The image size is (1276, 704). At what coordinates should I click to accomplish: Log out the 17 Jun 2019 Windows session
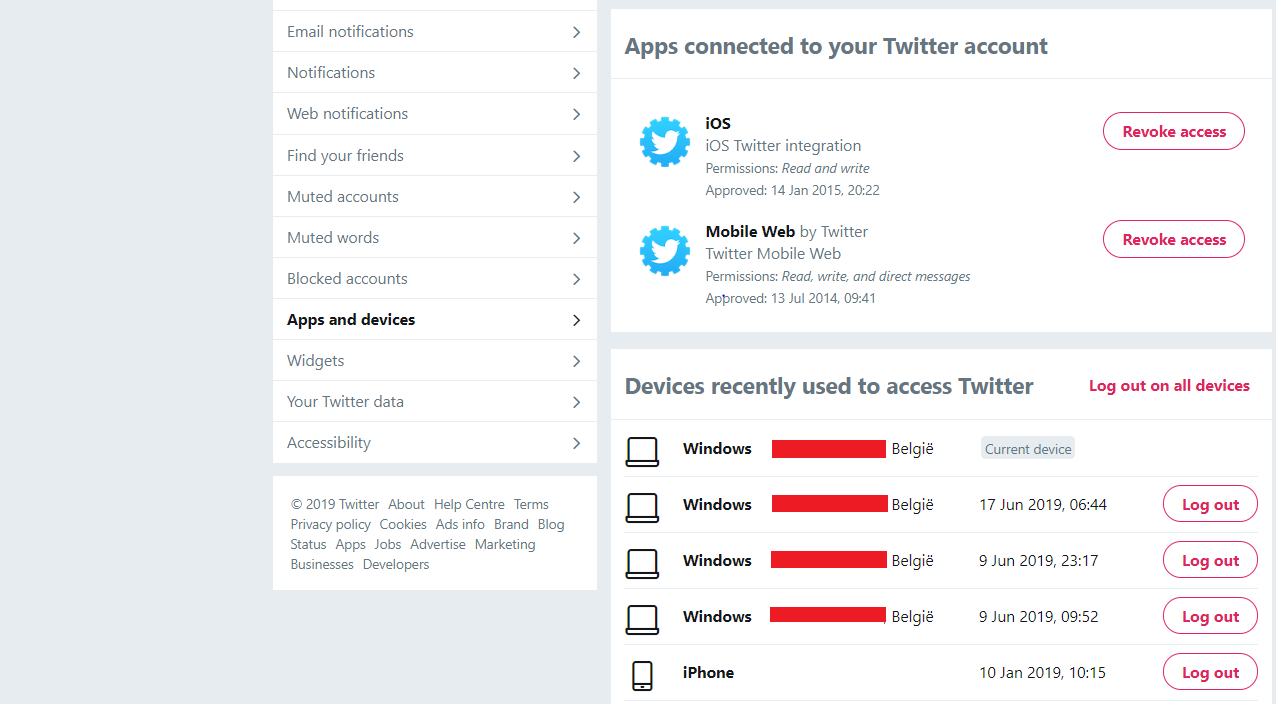coord(1210,504)
